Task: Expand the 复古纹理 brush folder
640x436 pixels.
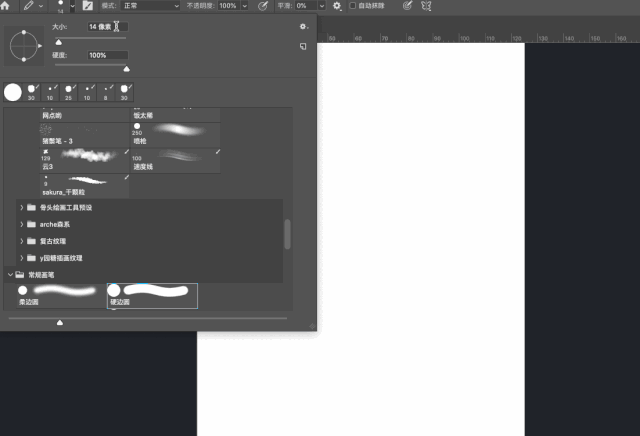Action: [x=22, y=241]
